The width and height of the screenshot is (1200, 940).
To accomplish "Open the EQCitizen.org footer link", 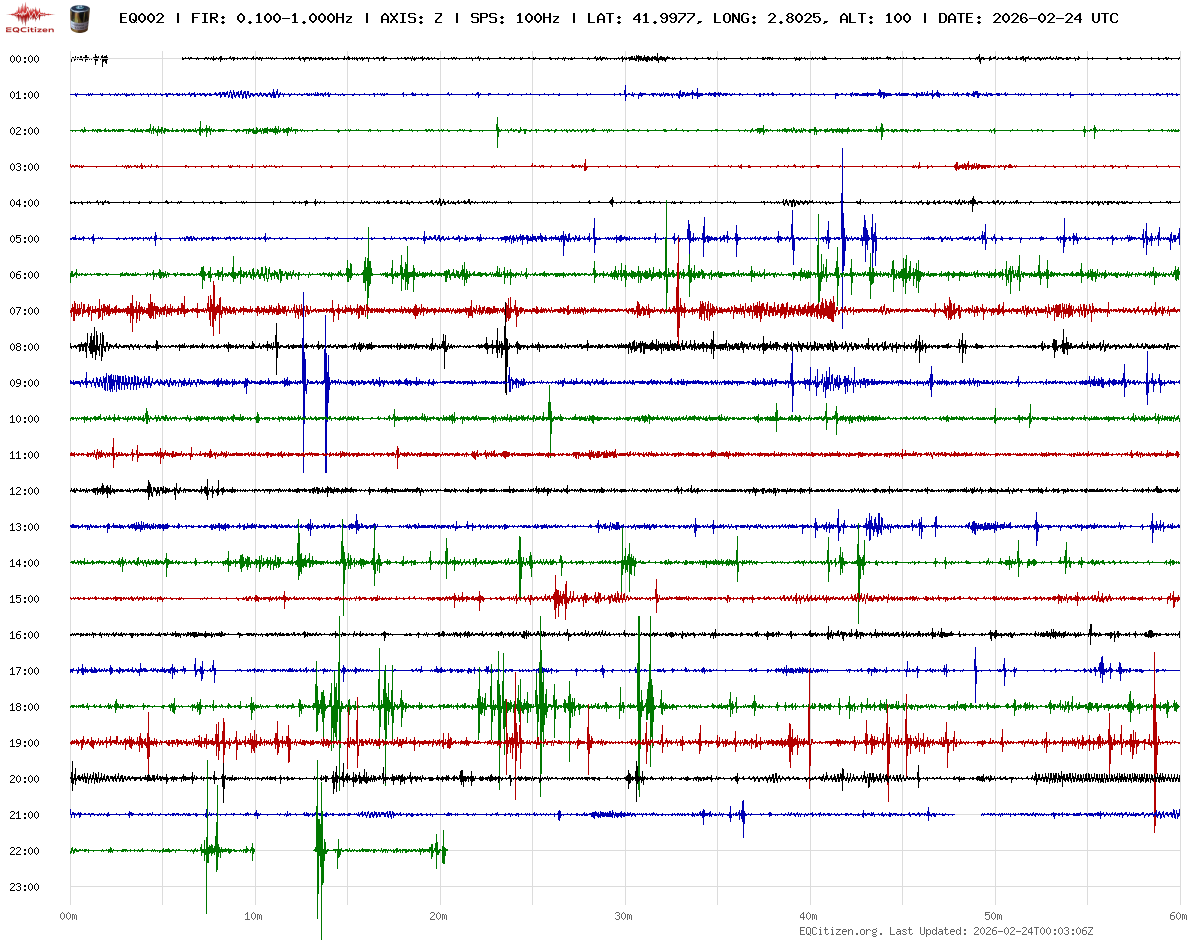I will [841, 930].
